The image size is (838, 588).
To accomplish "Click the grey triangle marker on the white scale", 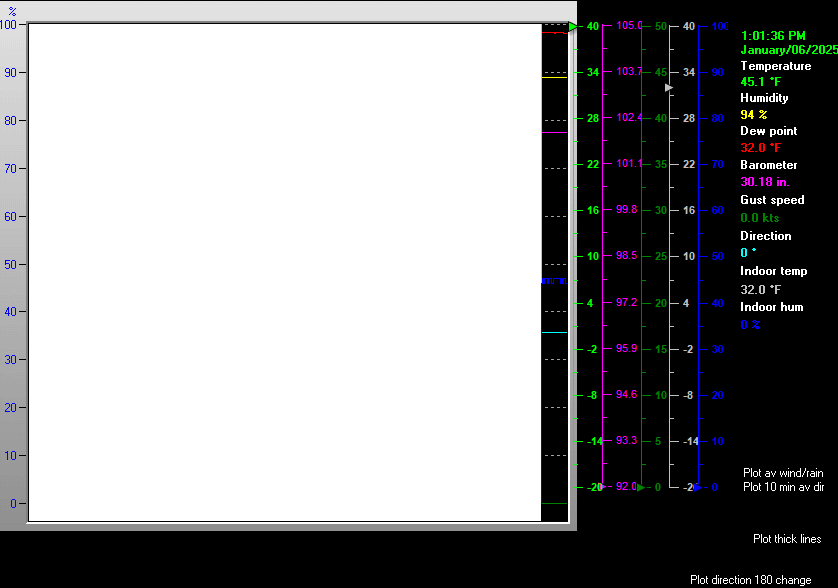I will tap(669, 88).
